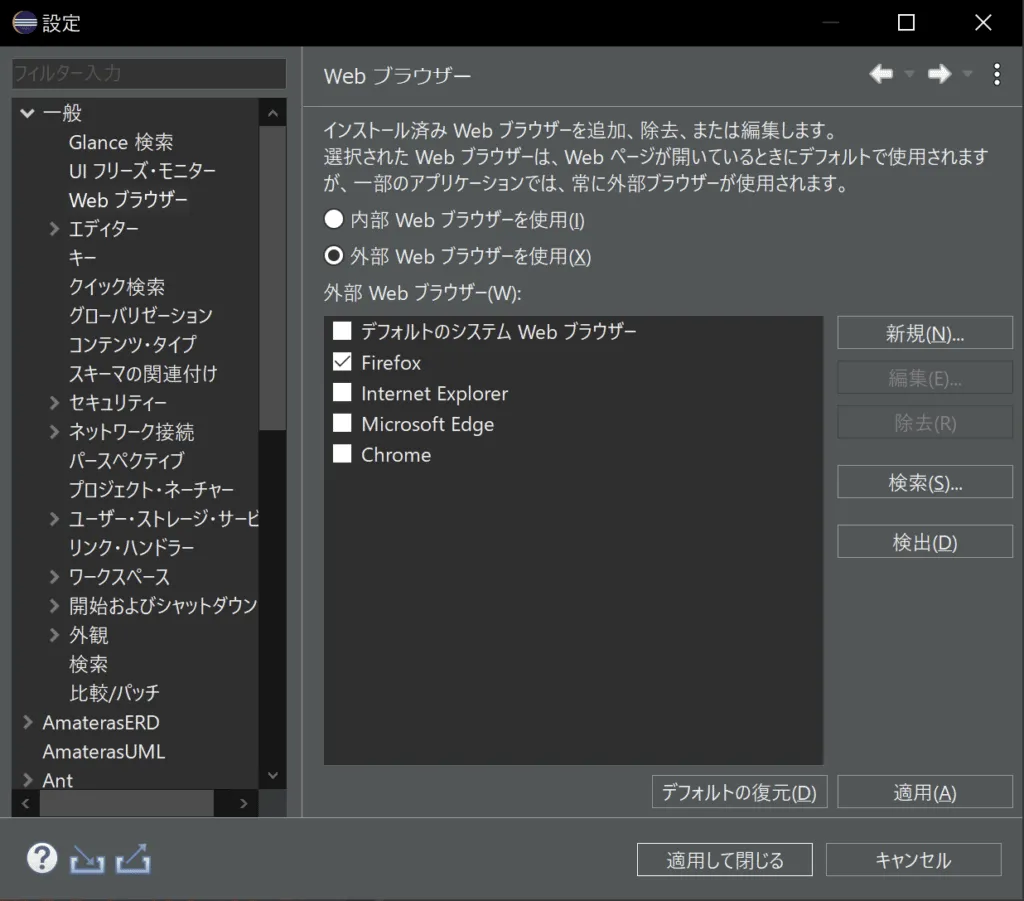Expand the エディター tree node

click(54, 229)
